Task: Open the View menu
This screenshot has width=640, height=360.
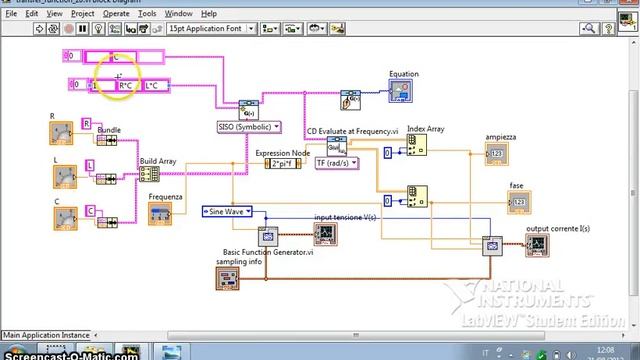Action: pyautogui.click(x=54, y=13)
